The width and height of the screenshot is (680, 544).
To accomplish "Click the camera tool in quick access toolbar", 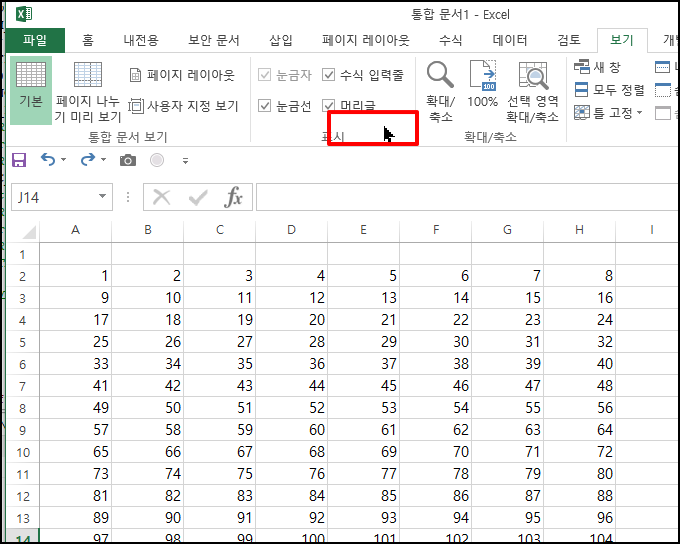I will tap(128, 161).
